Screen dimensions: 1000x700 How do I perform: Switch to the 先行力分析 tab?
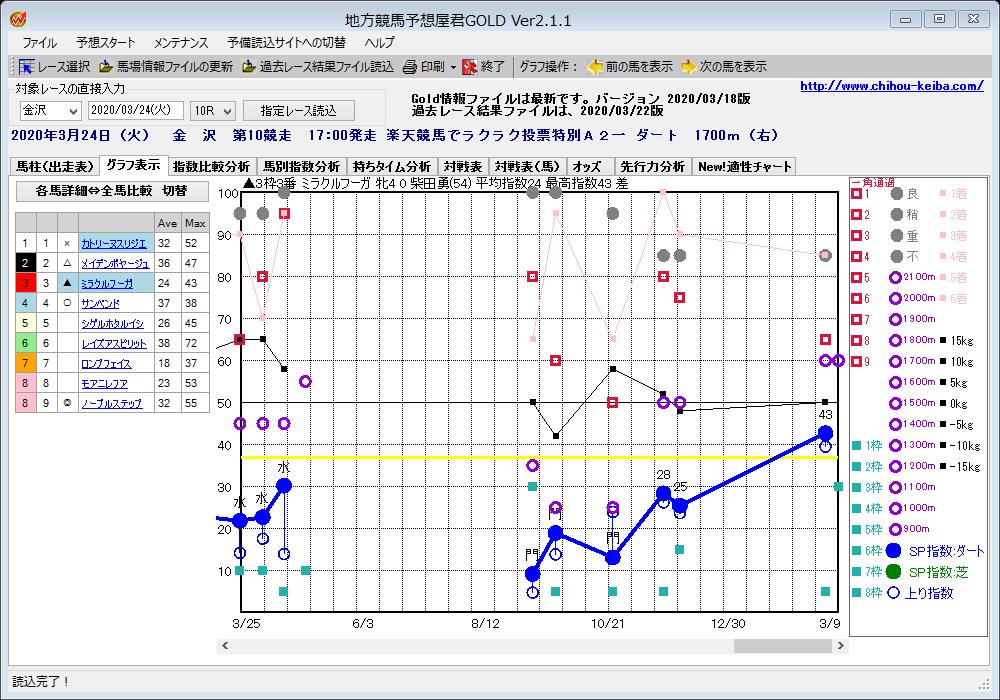pos(652,166)
